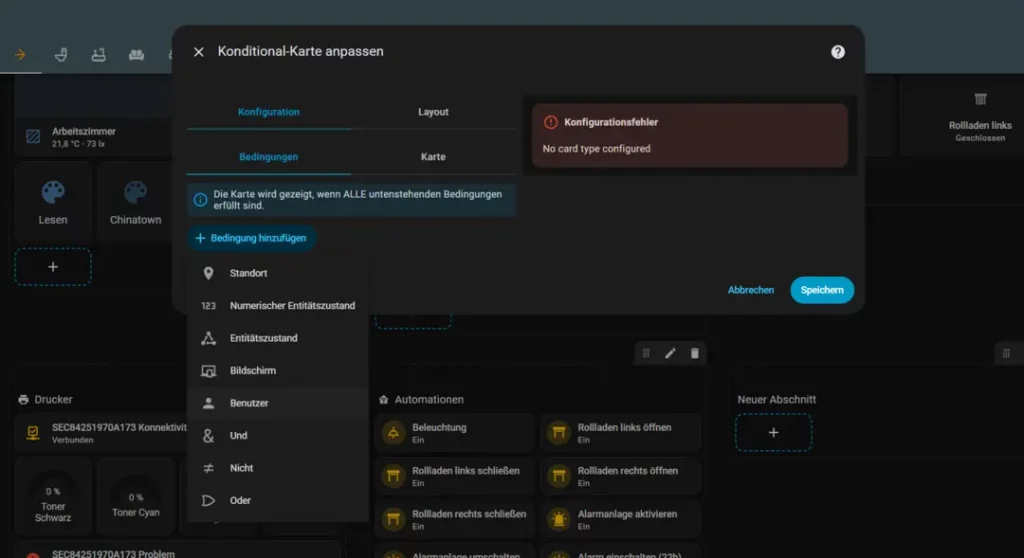The height and width of the screenshot is (558, 1024).
Task: Choose Benutzer condition
Action: [278, 403]
